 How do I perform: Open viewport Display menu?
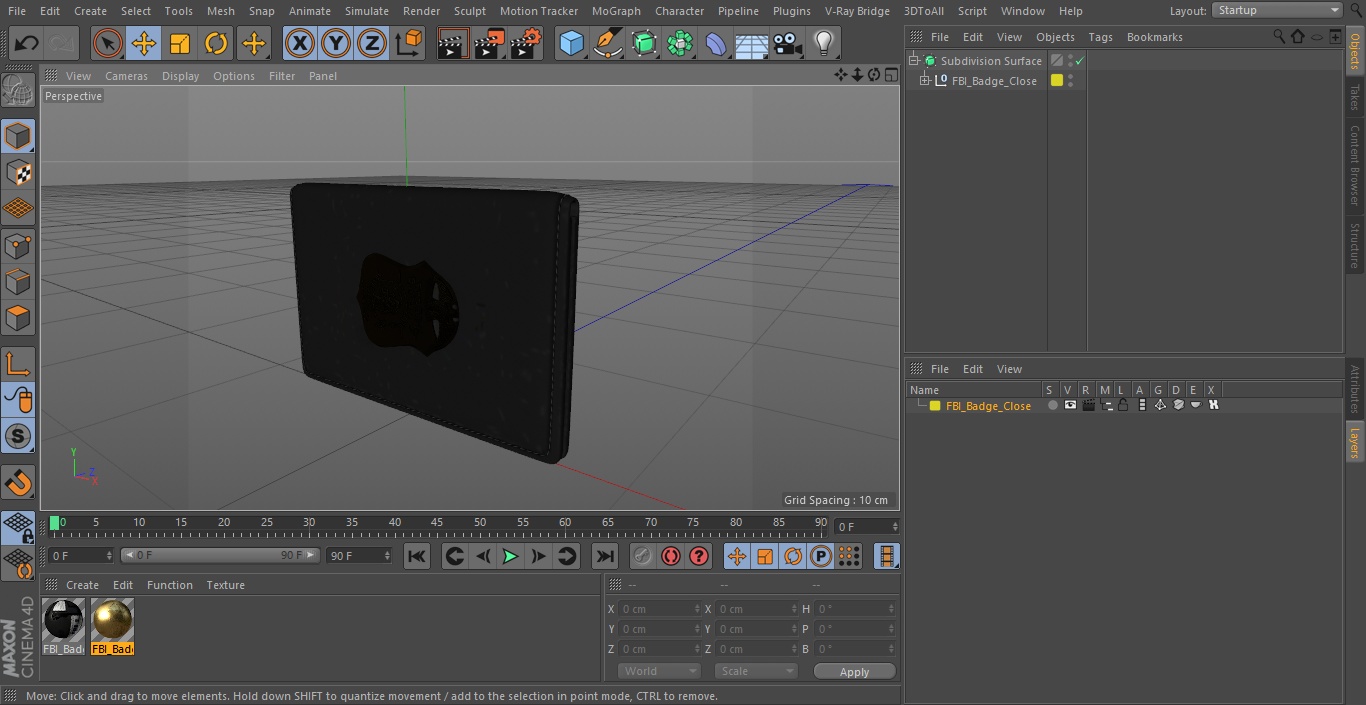(x=180, y=76)
